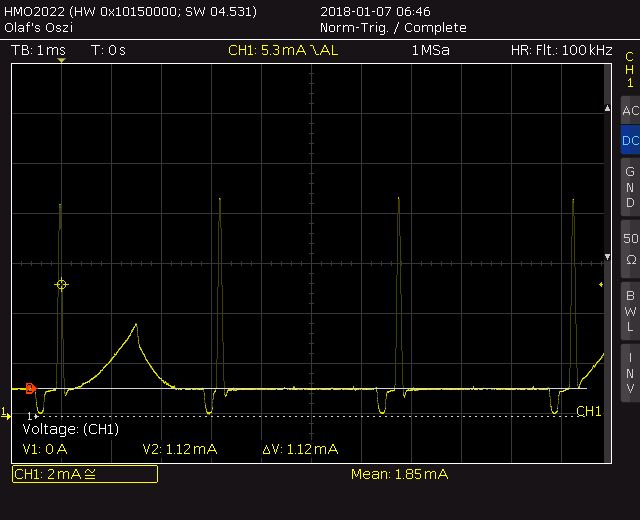Image resolution: width=640 pixels, height=520 pixels.
Task: Click the Norm-Trig. / Complete status
Action: pyautogui.click(x=393, y=28)
